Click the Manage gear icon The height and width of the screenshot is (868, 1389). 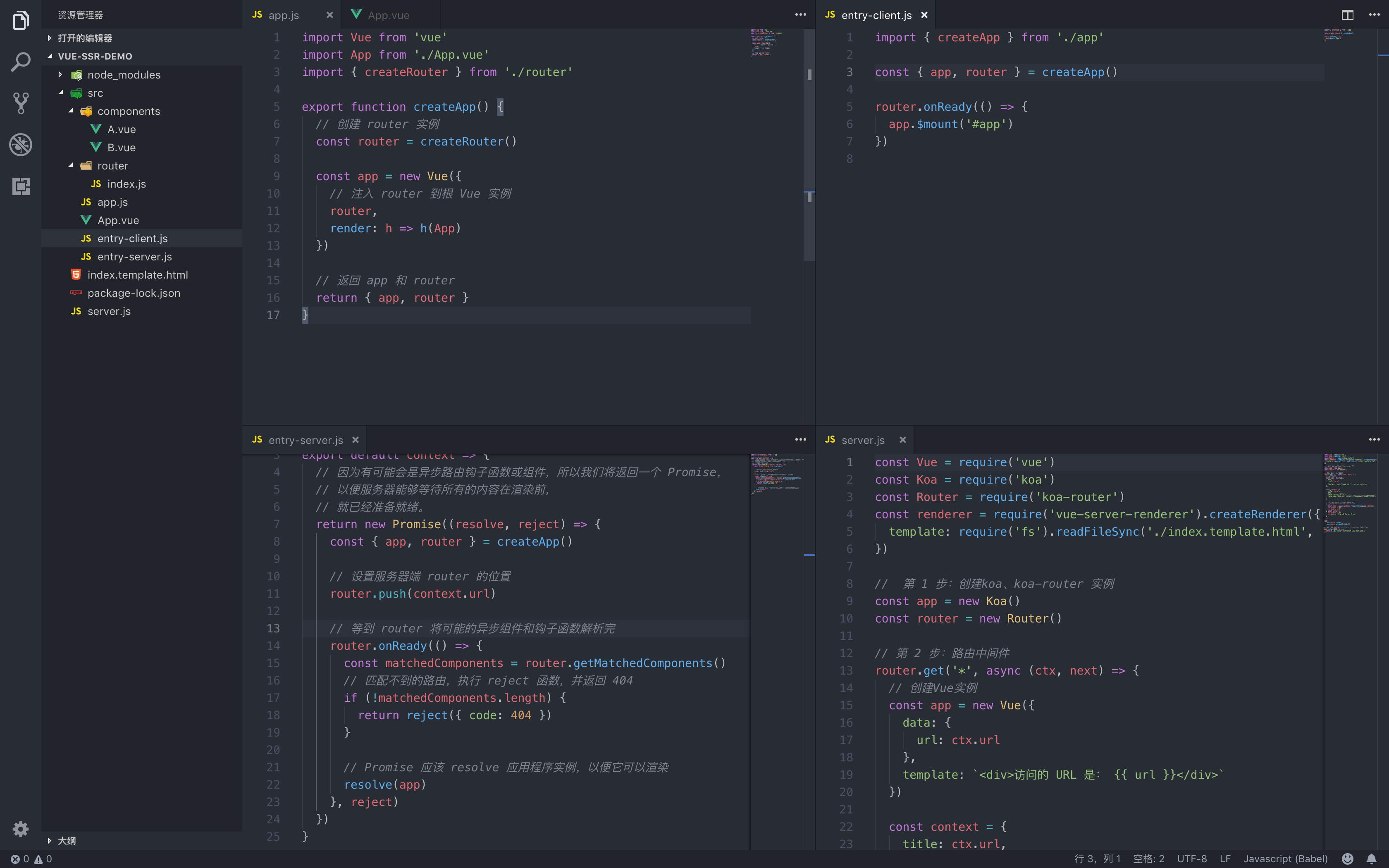click(21, 828)
